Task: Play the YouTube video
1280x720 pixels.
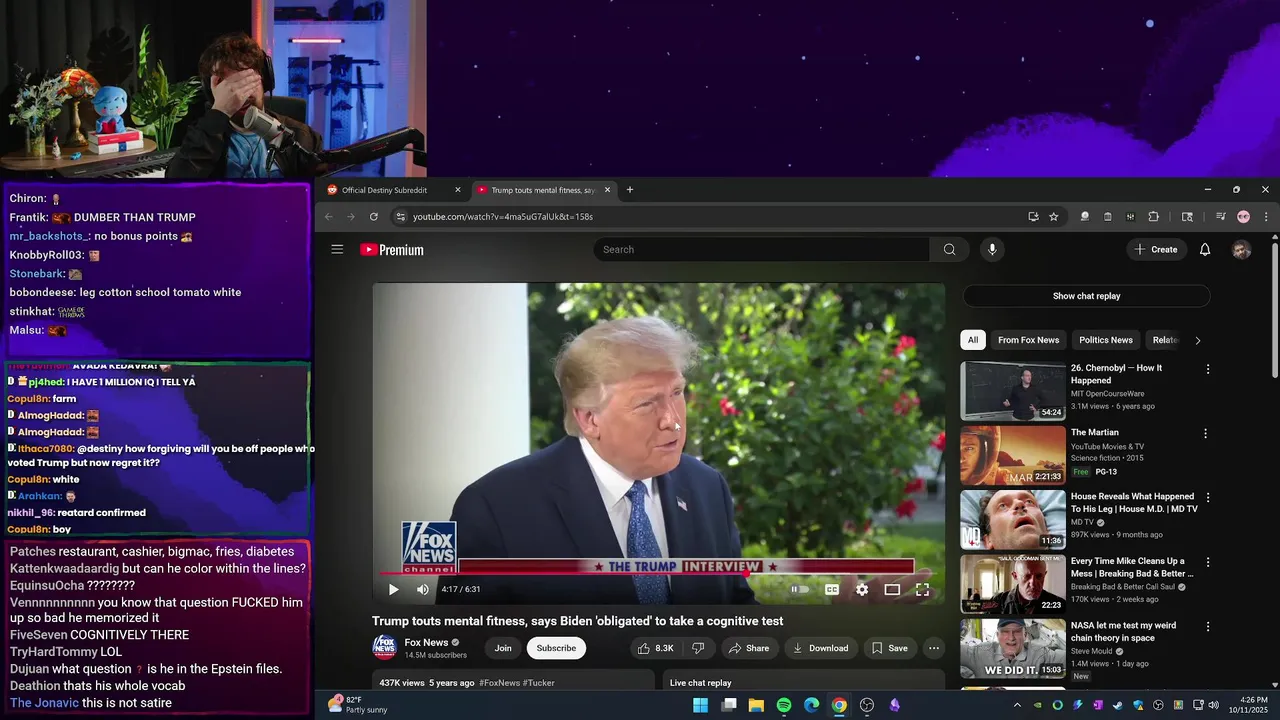Action: tap(393, 590)
